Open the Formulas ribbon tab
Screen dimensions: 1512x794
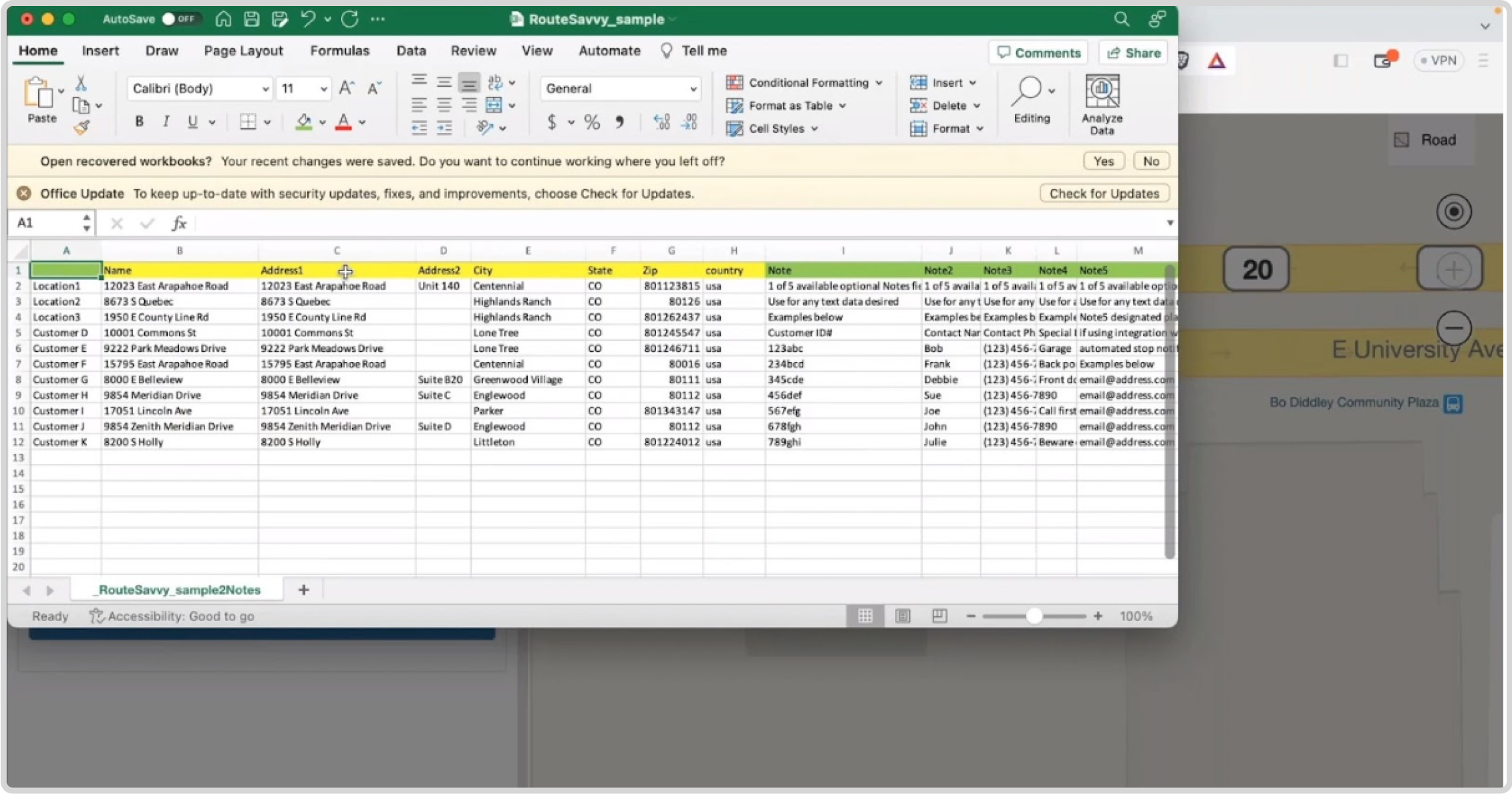pos(339,50)
